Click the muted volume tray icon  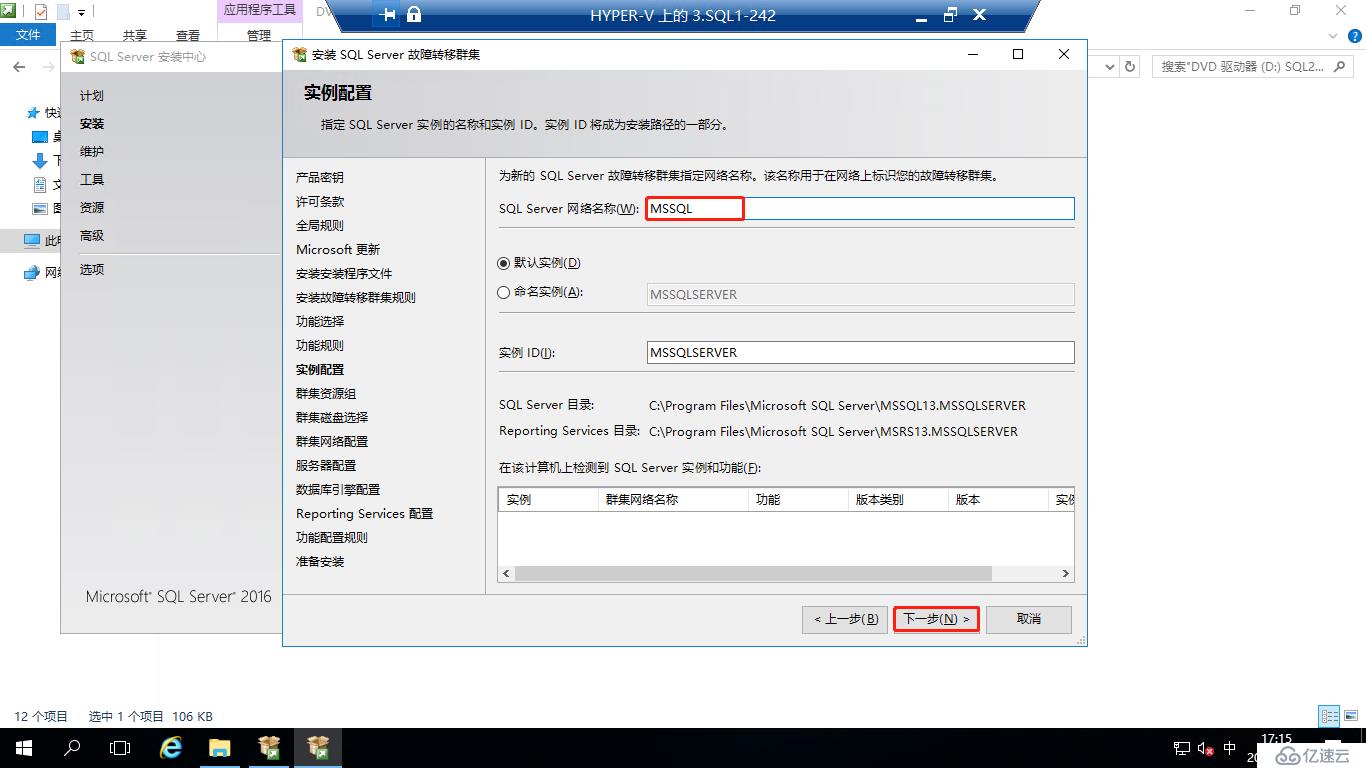point(1205,748)
